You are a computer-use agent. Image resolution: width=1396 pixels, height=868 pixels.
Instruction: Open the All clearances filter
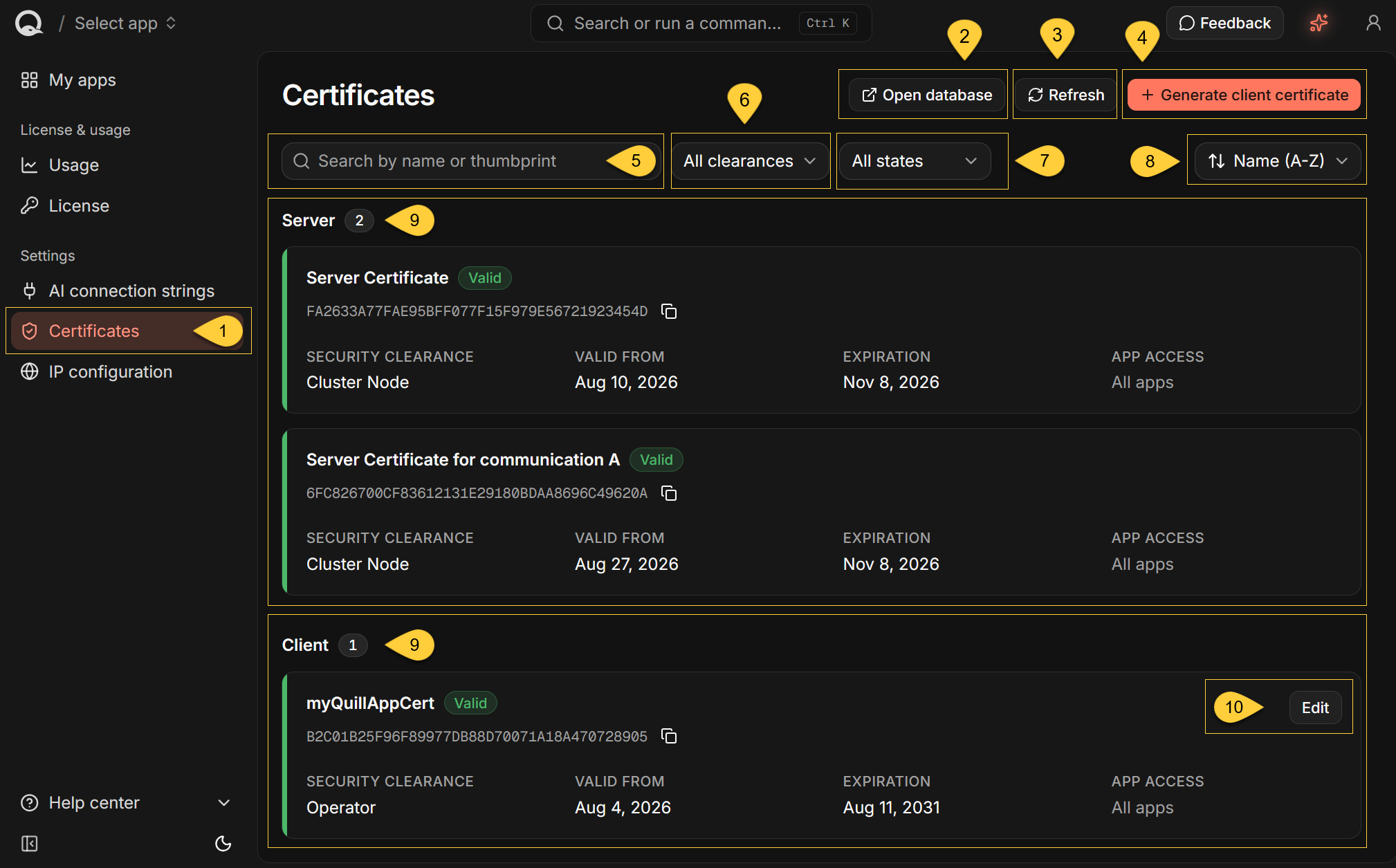tap(750, 161)
